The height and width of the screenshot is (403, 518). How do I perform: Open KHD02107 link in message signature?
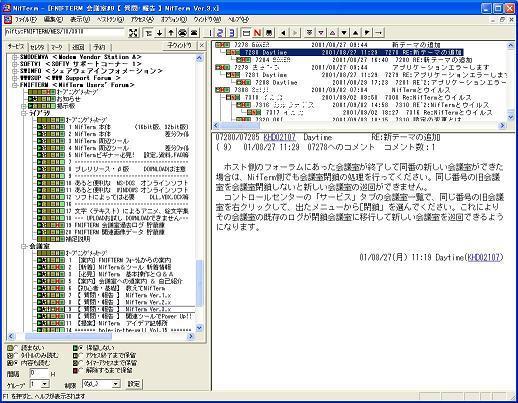point(483,257)
